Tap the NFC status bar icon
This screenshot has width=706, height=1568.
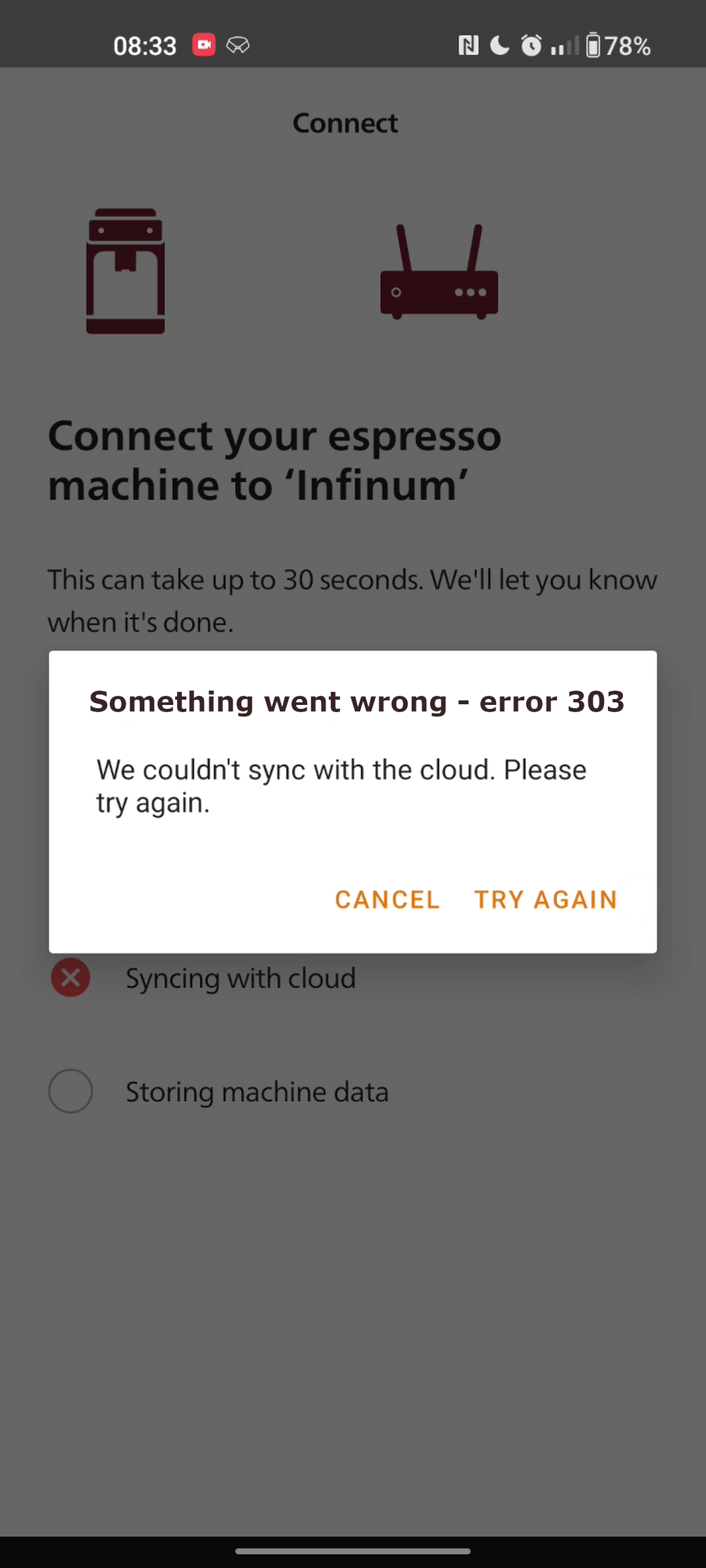[468, 46]
